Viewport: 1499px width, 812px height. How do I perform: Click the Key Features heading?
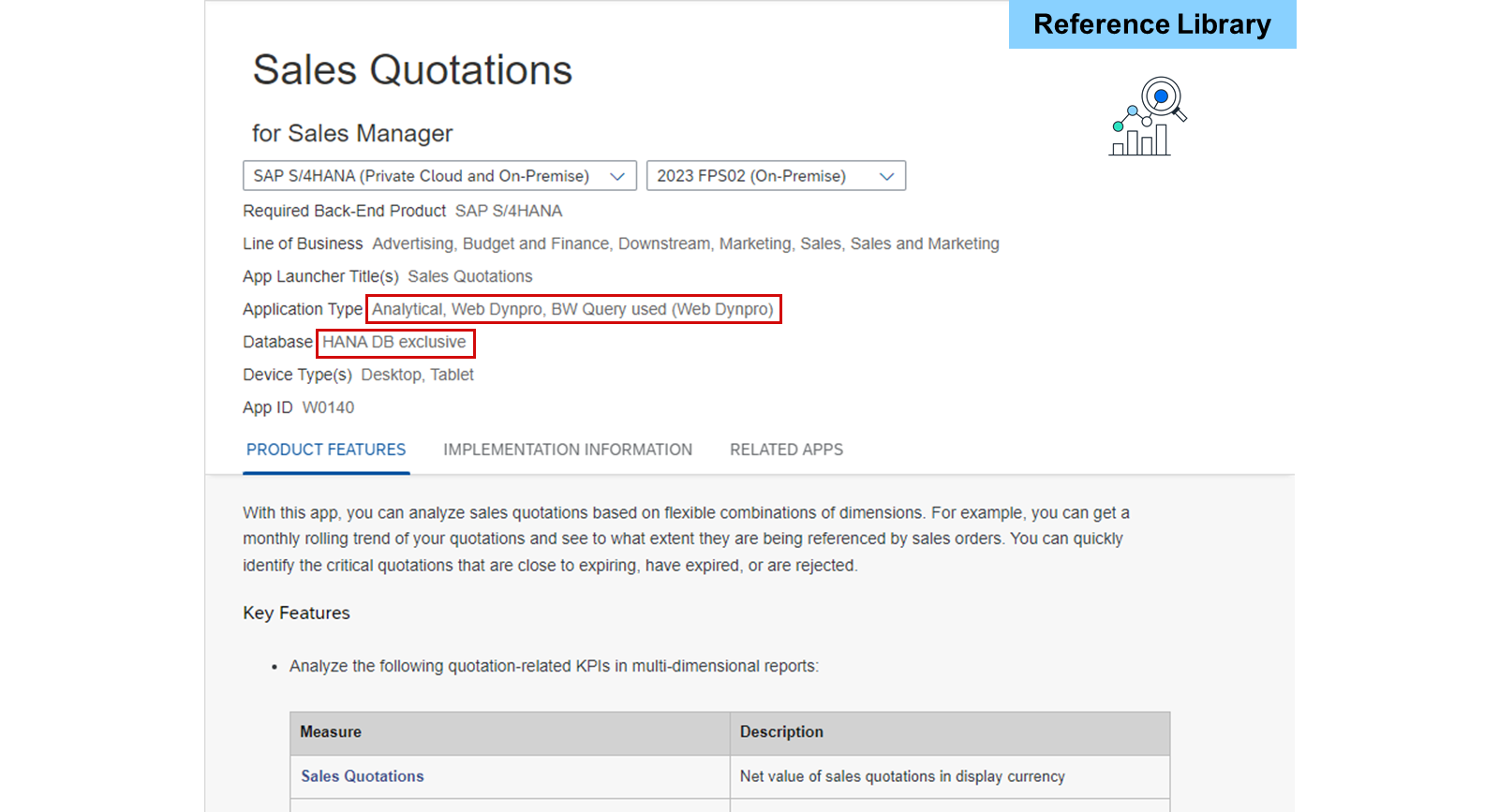point(296,613)
